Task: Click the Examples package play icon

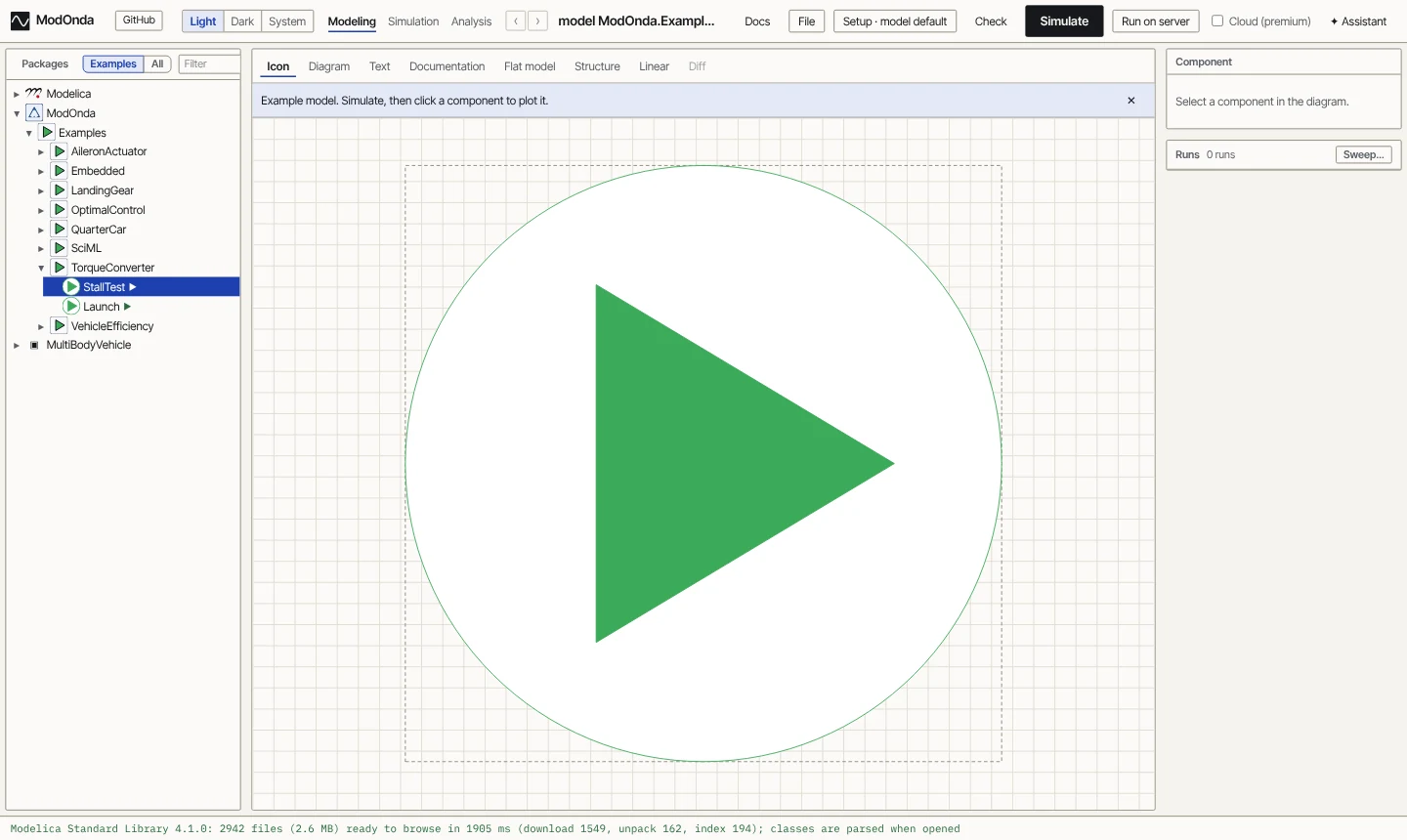Action: 47,132
